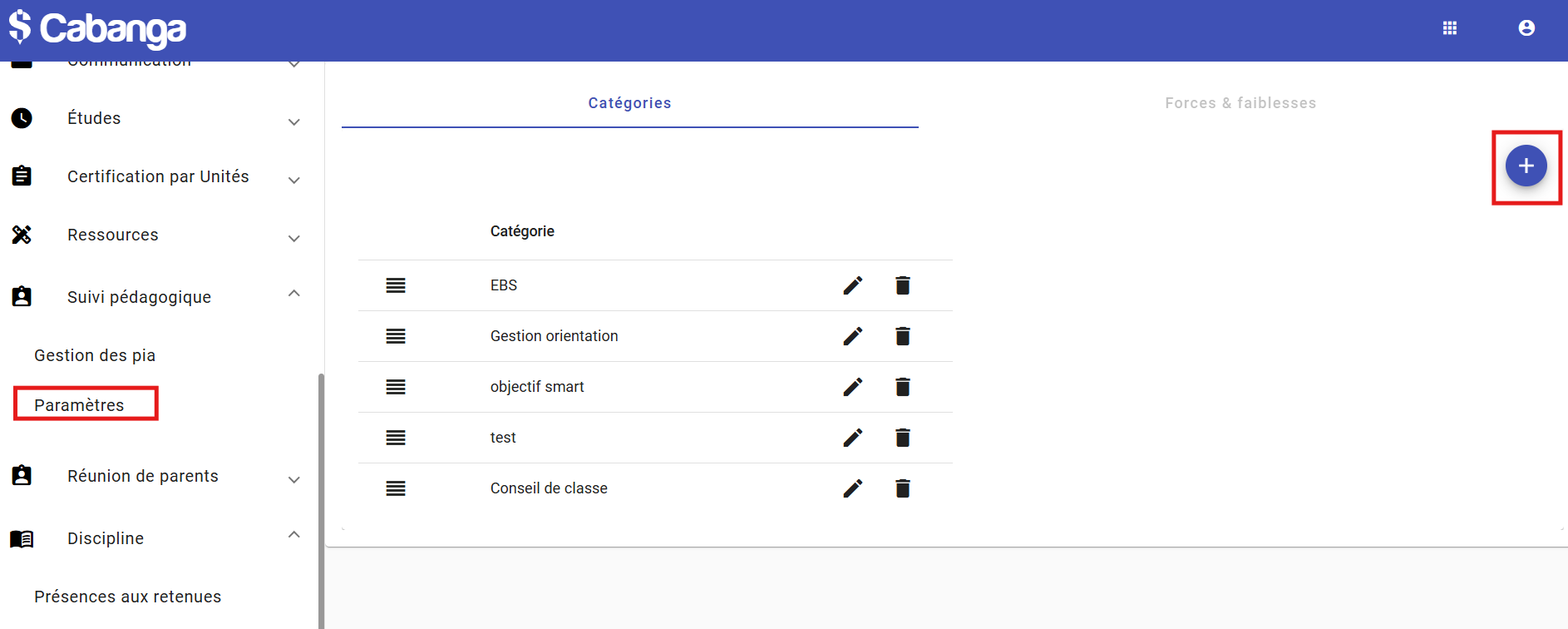Click the Réunion de parents icon

point(22,475)
